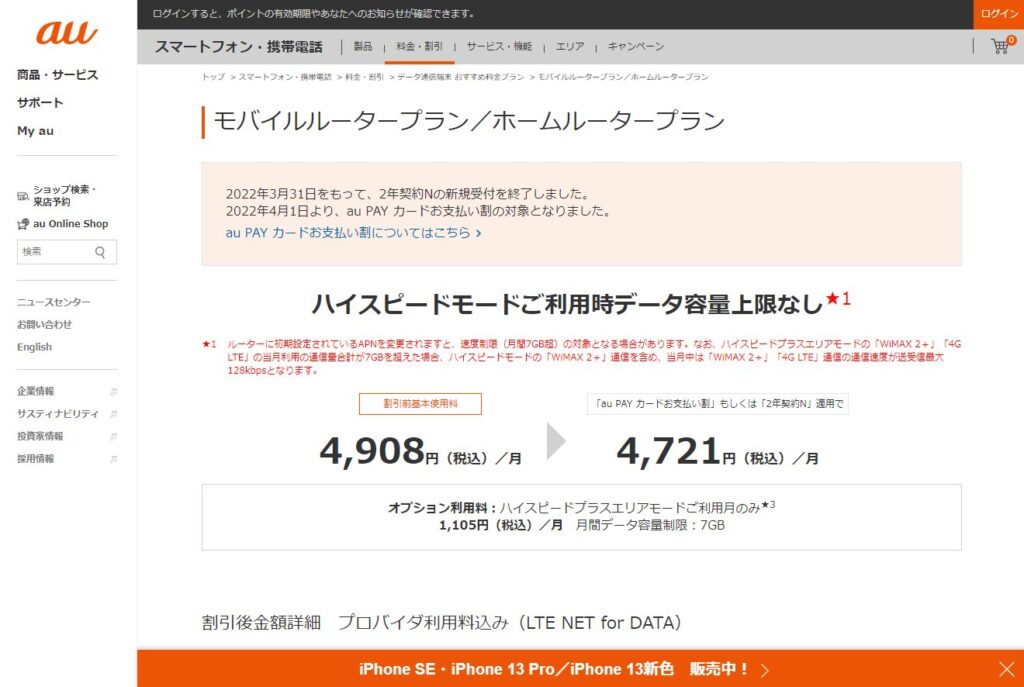Click 料金・割引 breadcrumb

coord(364,77)
